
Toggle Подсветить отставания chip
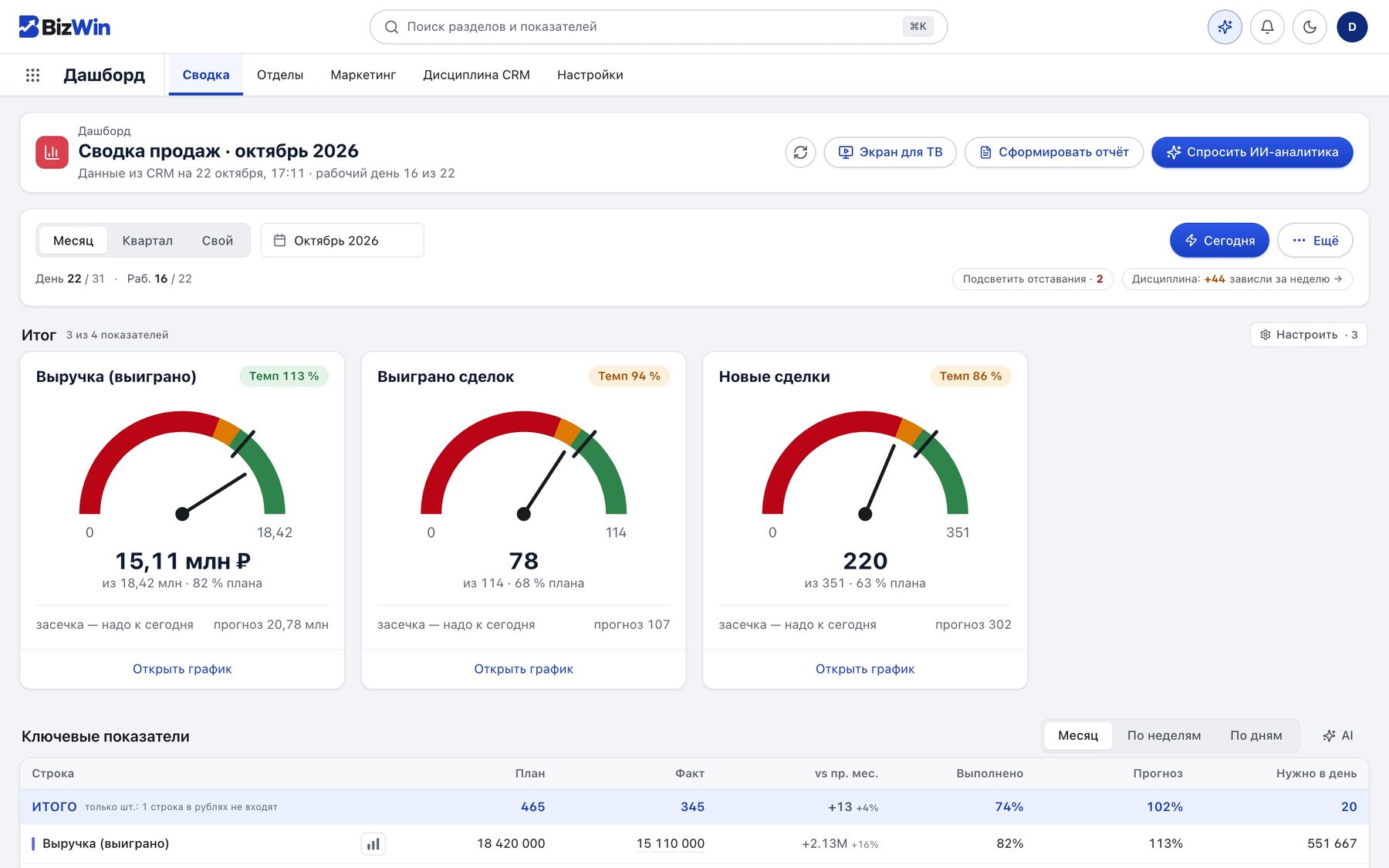(x=1032, y=279)
